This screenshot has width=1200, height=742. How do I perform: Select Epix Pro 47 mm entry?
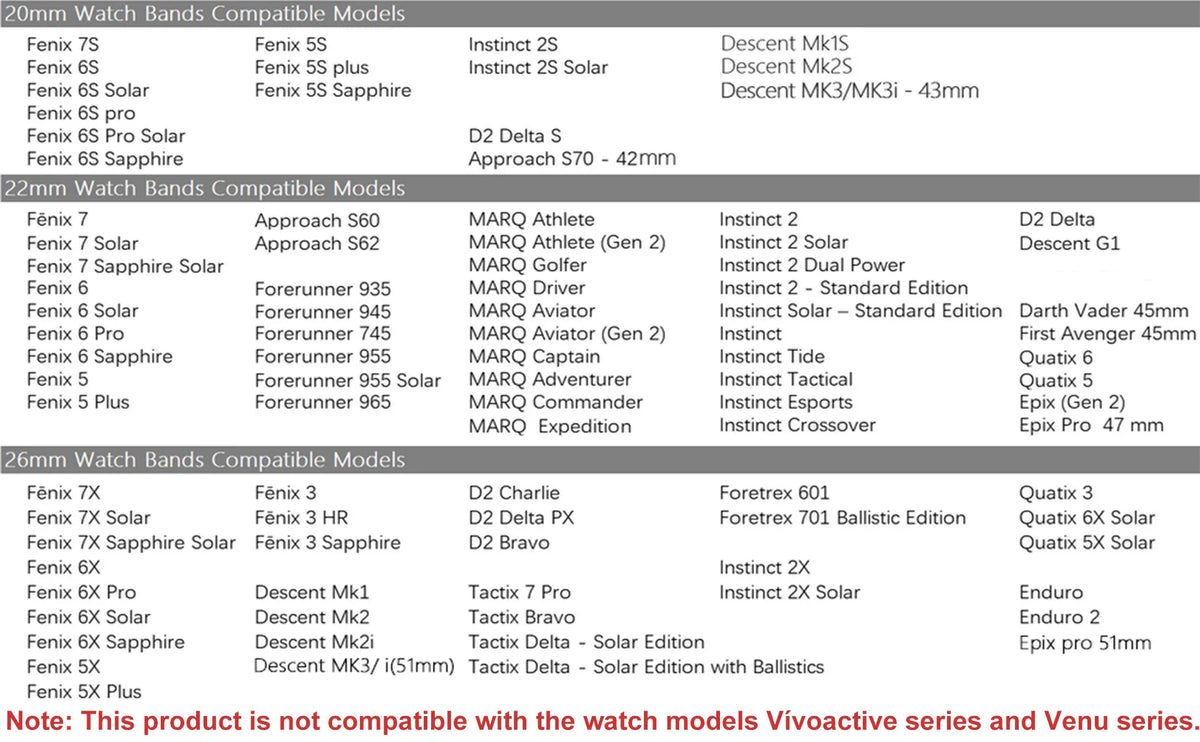click(x=1092, y=425)
